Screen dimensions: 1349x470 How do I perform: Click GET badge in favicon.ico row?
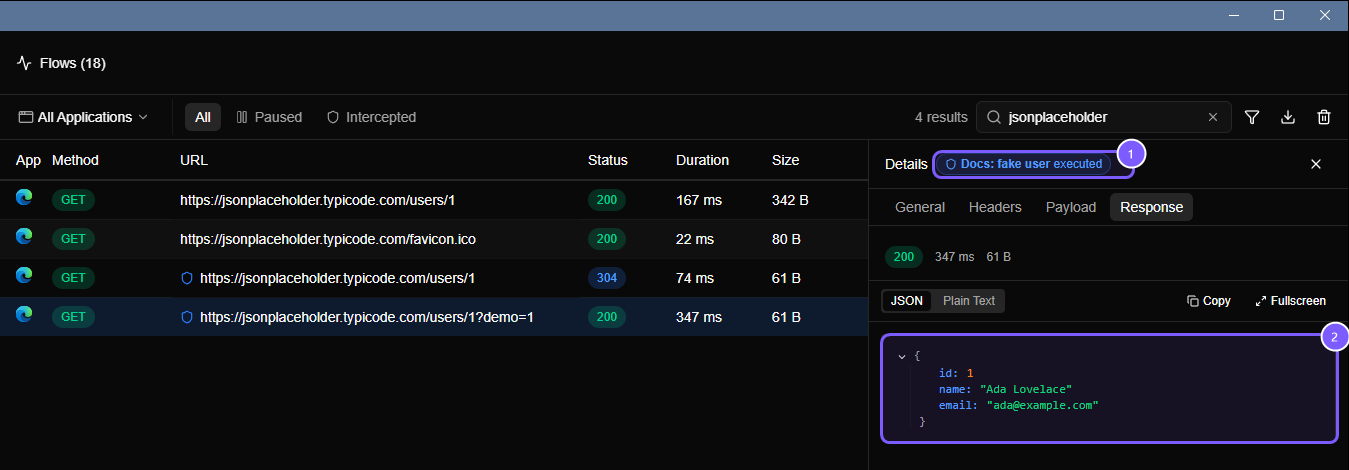74,239
